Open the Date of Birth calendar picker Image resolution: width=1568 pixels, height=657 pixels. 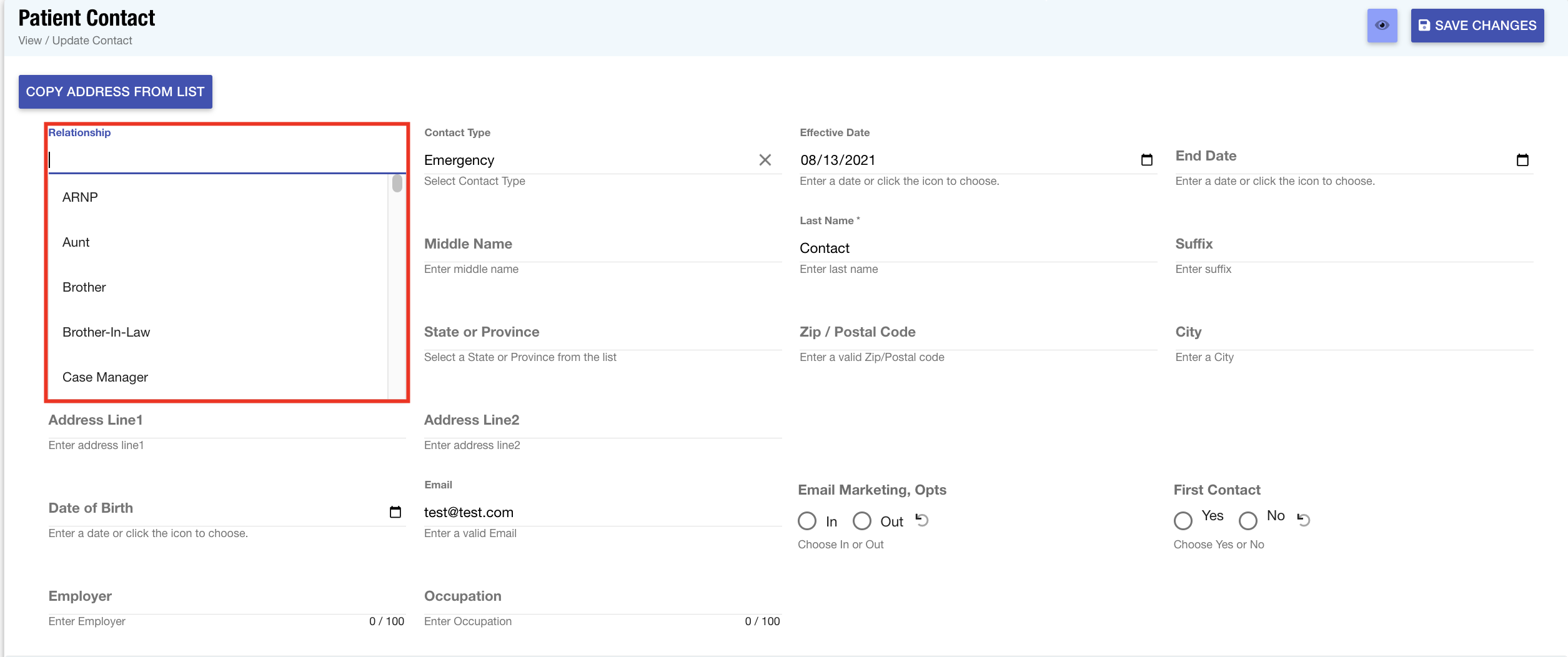click(395, 512)
